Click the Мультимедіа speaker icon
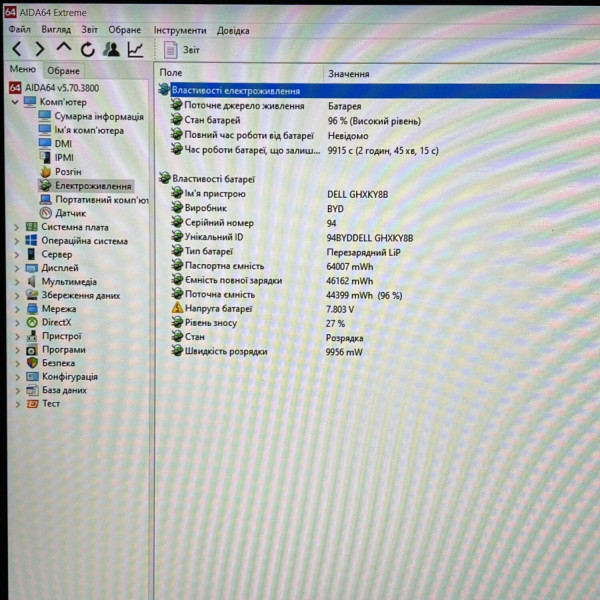 coord(32,281)
